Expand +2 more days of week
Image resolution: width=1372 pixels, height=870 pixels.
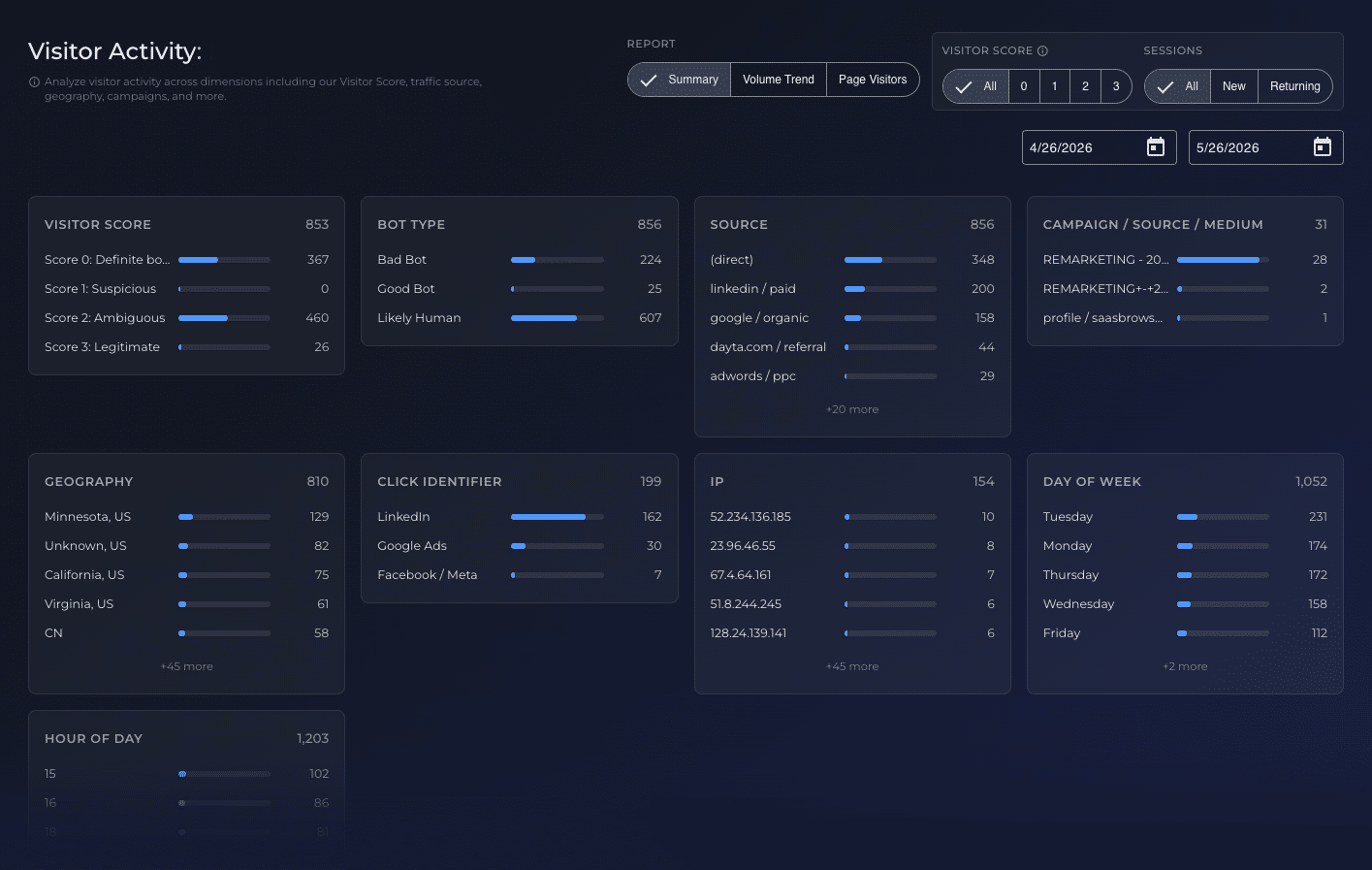pyautogui.click(x=1185, y=666)
